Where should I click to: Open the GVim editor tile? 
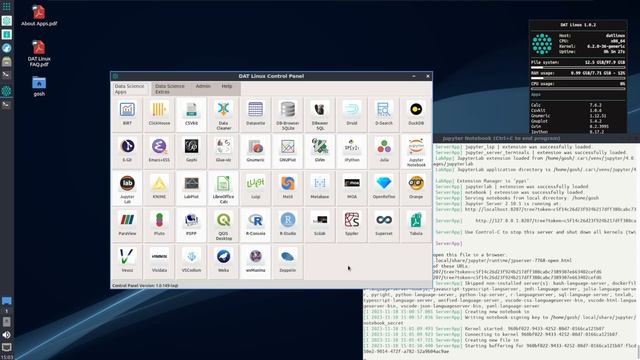click(320, 151)
